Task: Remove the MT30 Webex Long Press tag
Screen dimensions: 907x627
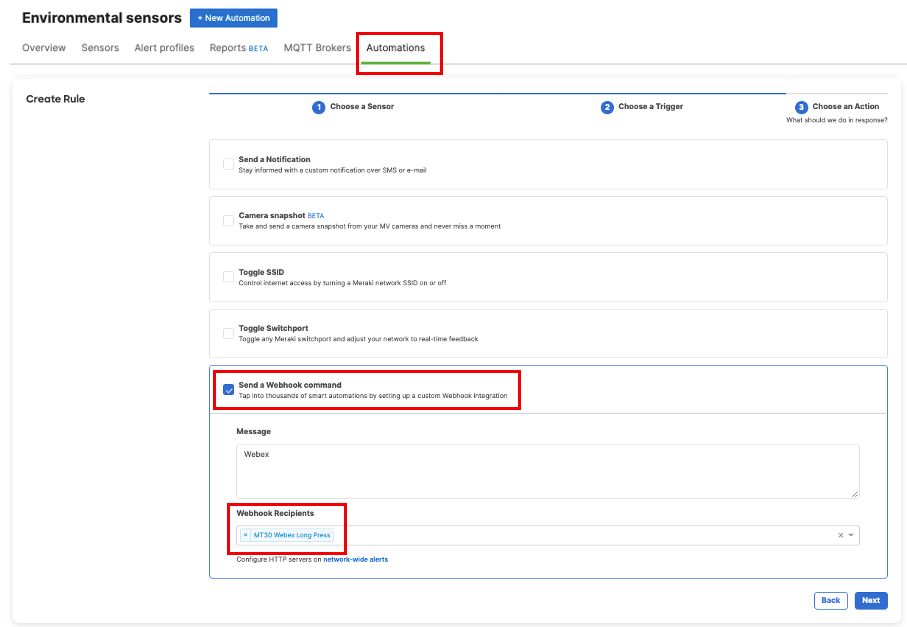Action: point(245,535)
